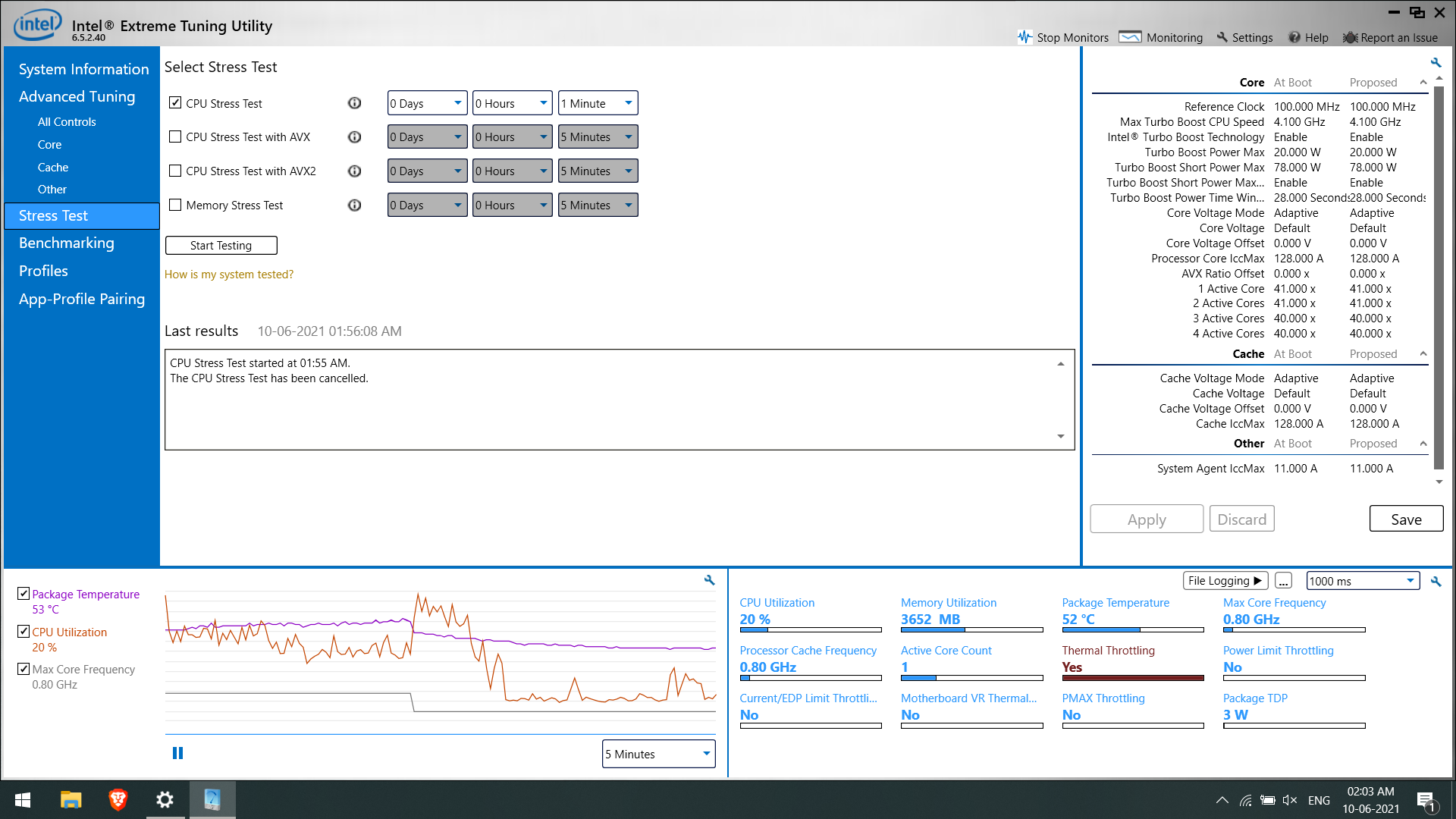Open Hours dropdown for CPU Stress Test
Screen dimensions: 1456x819
[x=512, y=103]
